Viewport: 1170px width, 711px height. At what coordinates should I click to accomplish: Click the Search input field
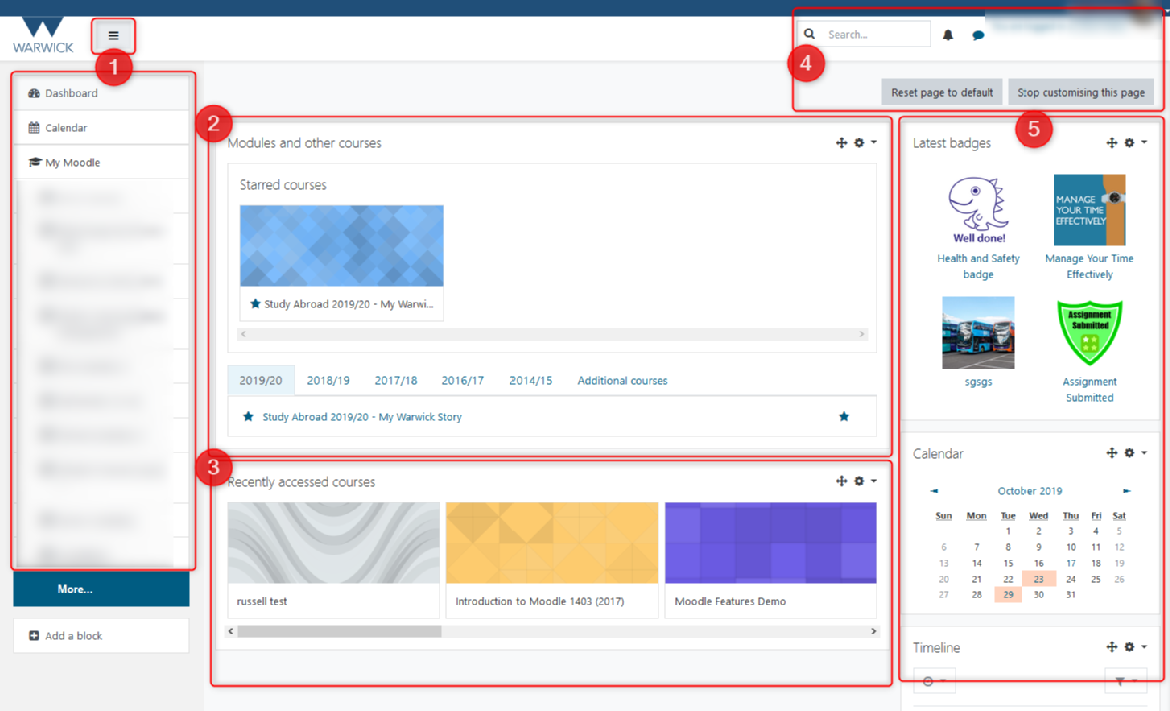875,34
